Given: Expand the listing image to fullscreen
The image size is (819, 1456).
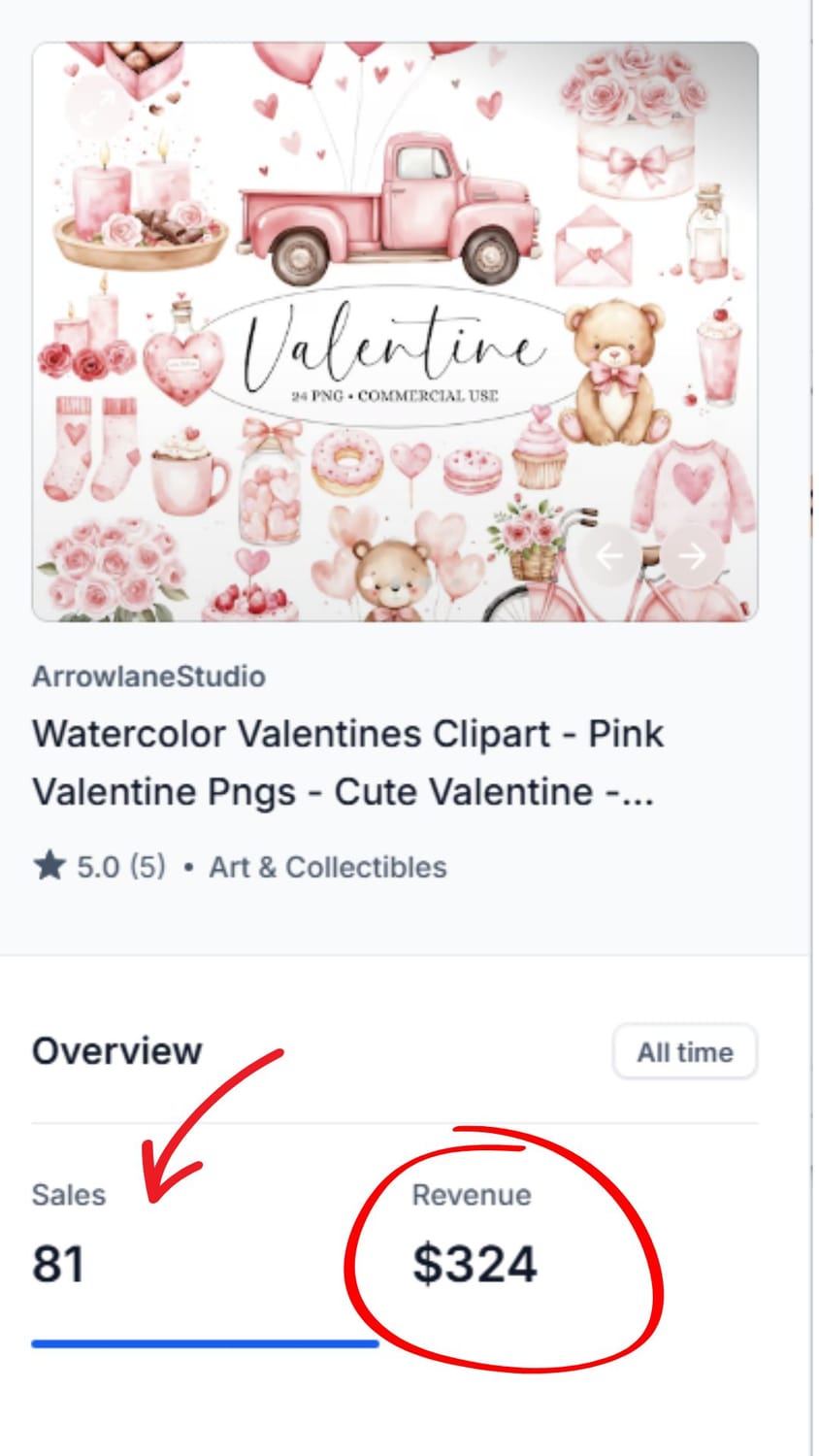Looking at the screenshot, I should pos(97,108).
